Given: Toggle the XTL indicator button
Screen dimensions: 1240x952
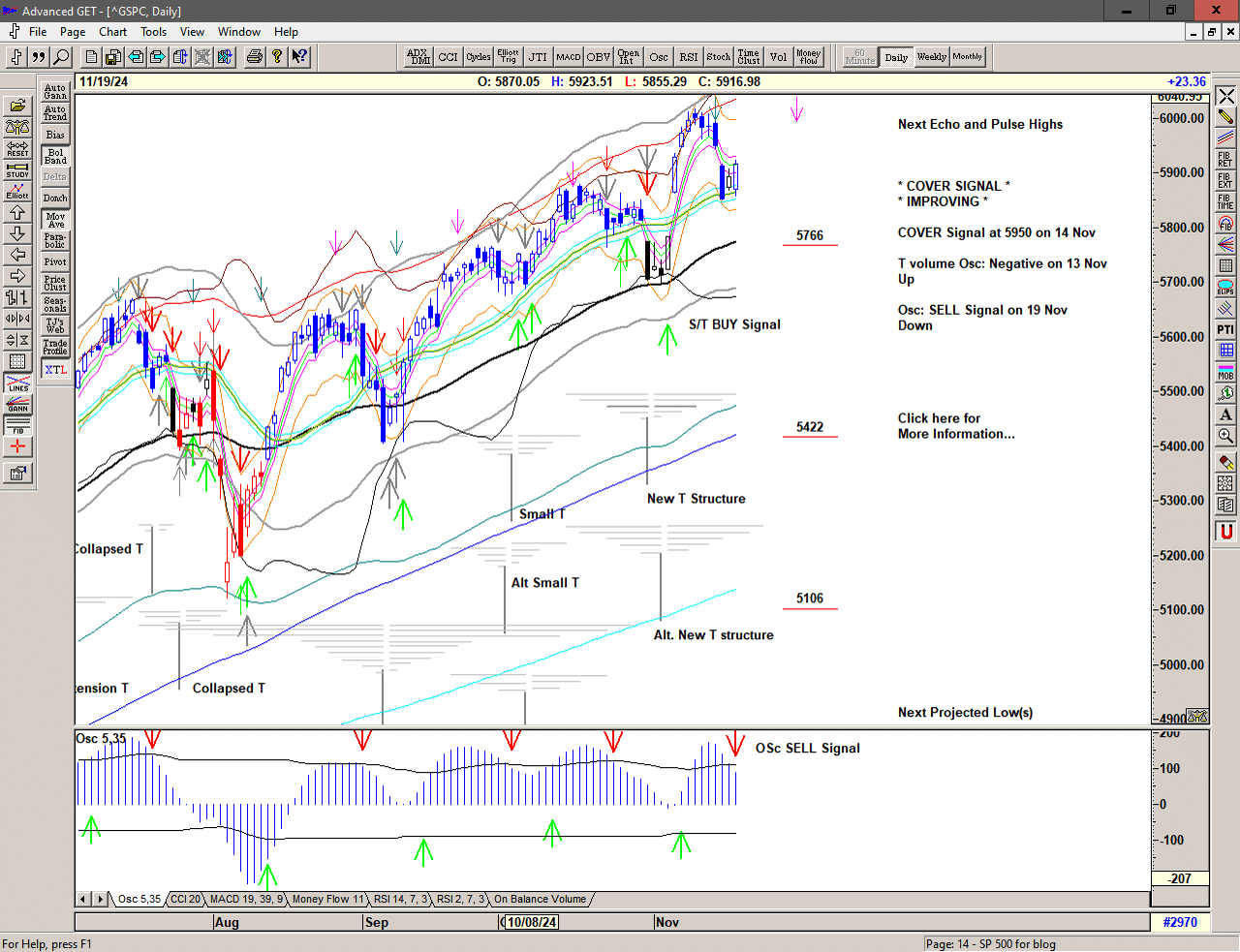Looking at the screenshot, I should [x=55, y=370].
